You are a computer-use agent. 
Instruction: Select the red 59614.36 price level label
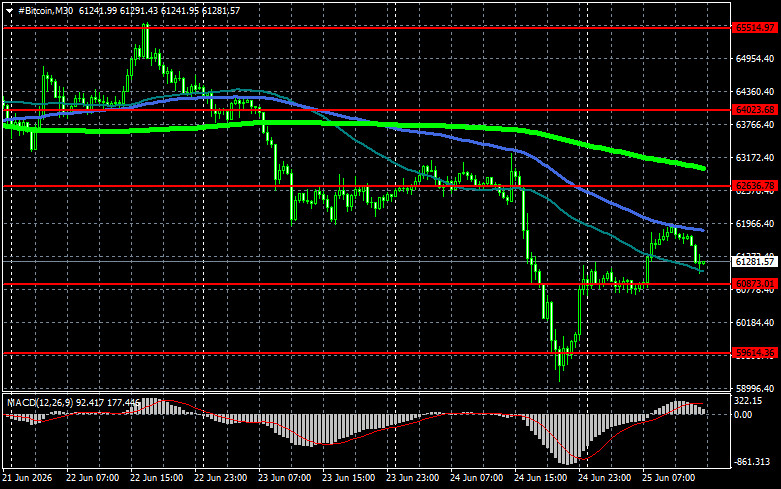[x=755, y=353]
